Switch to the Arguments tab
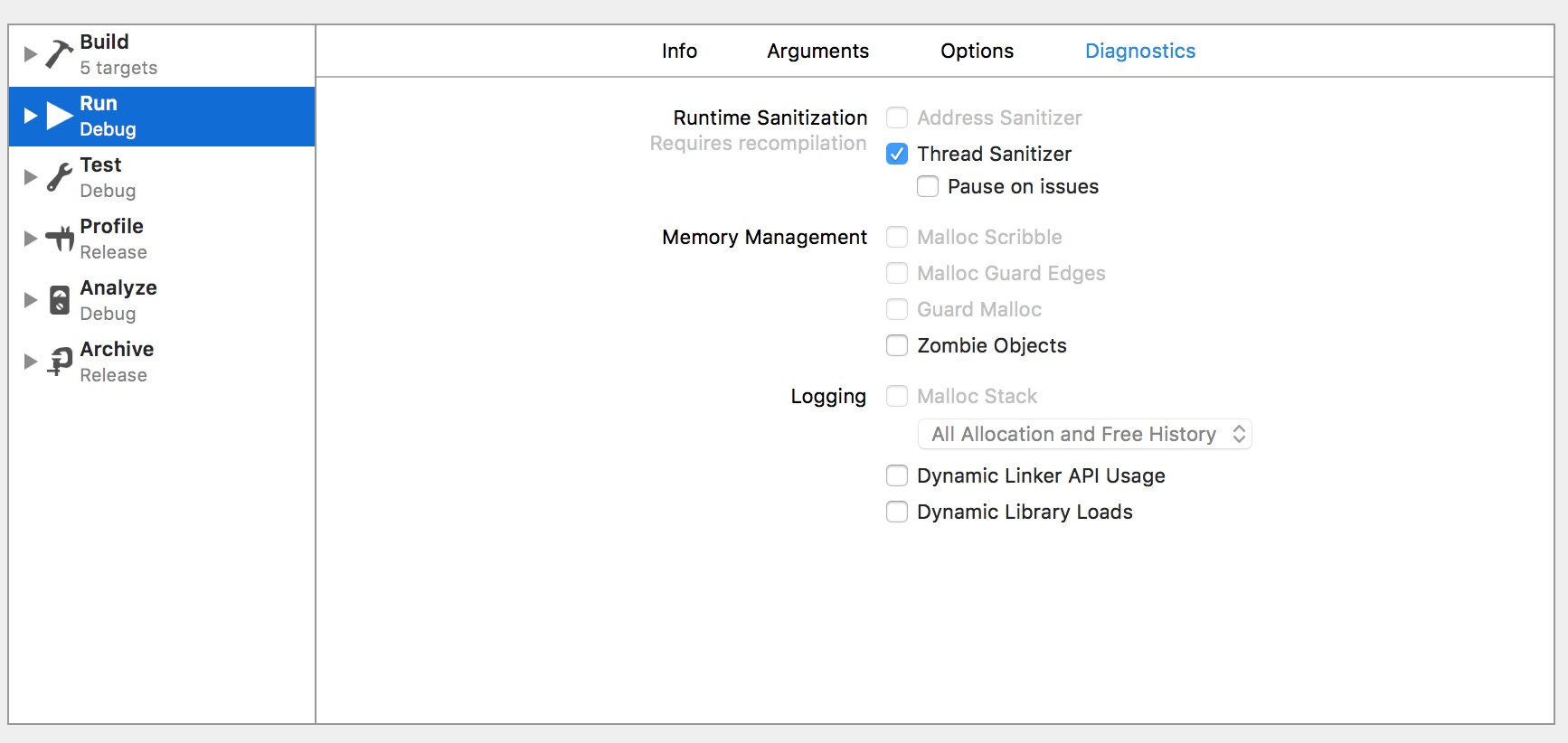The image size is (1568, 743). [x=817, y=52]
